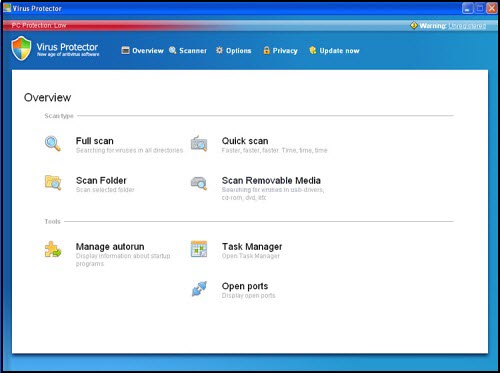The height and width of the screenshot is (373, 500).
Task: Choose Scan Removable Media
Action: tap(271, 180)
